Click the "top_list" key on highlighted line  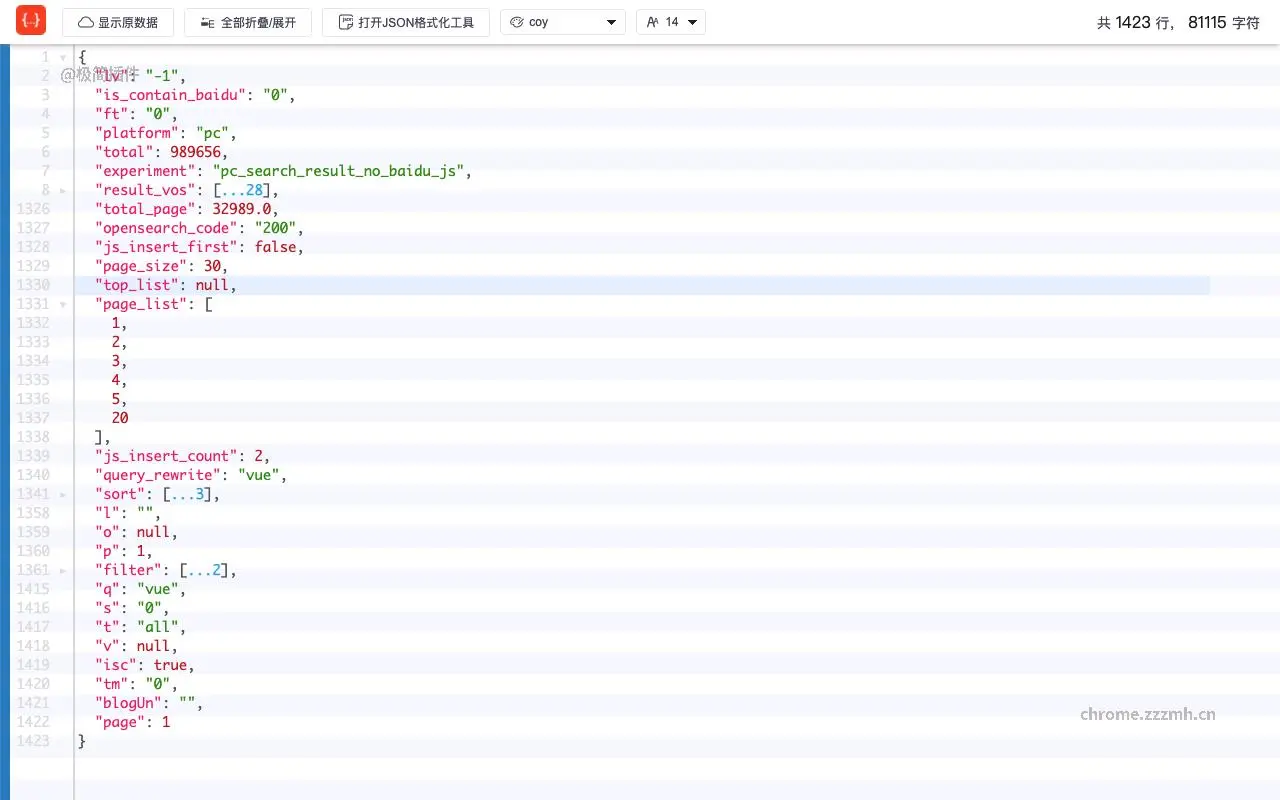pos(137,285)
